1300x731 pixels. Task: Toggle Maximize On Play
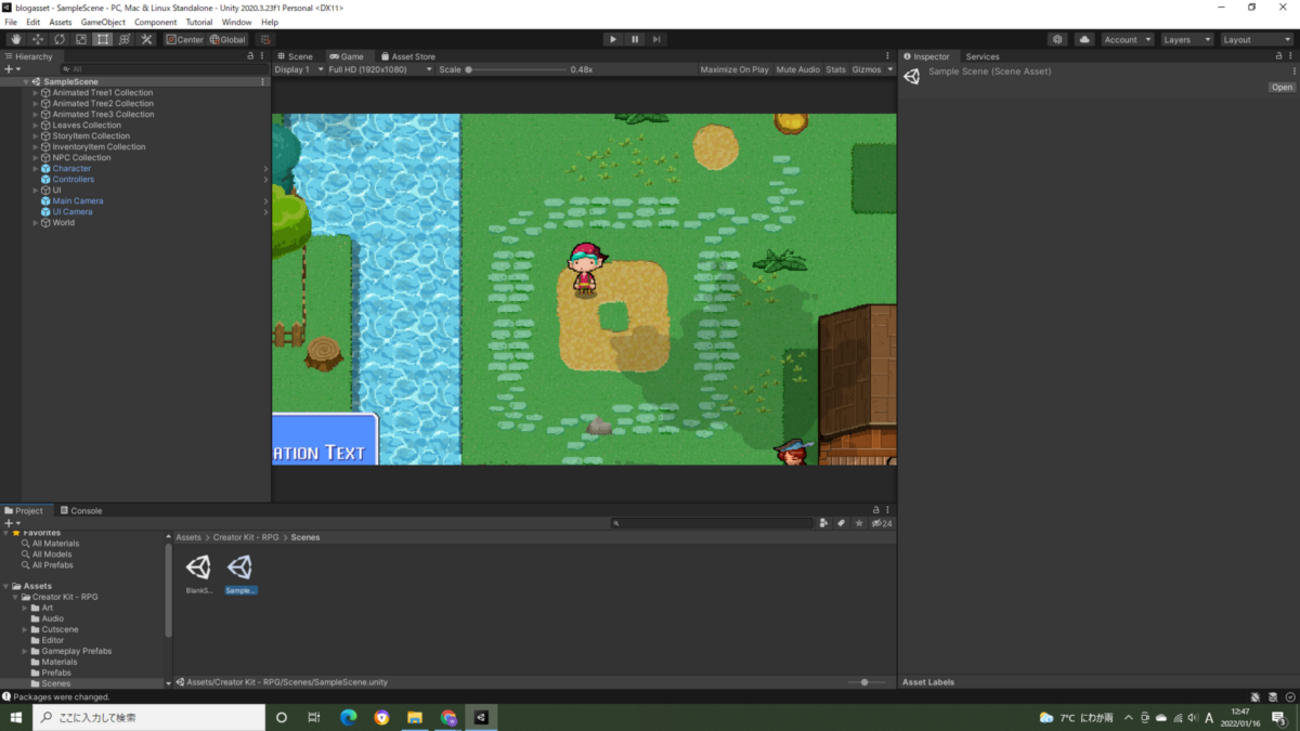coord(734,70)
